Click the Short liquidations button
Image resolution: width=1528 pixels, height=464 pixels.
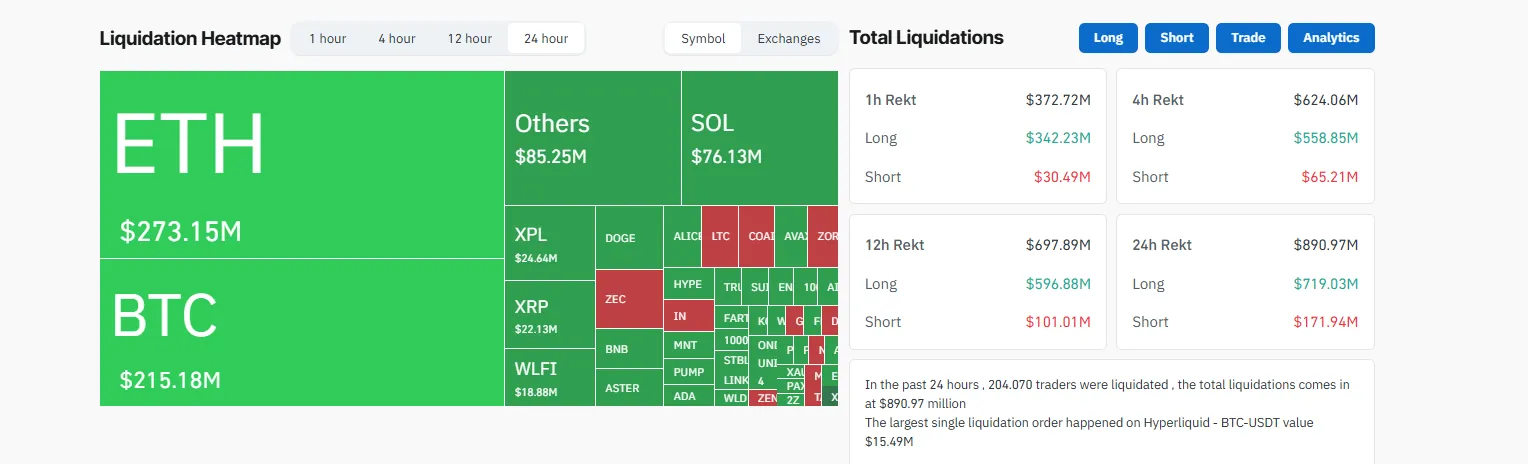pos(1176,38)
